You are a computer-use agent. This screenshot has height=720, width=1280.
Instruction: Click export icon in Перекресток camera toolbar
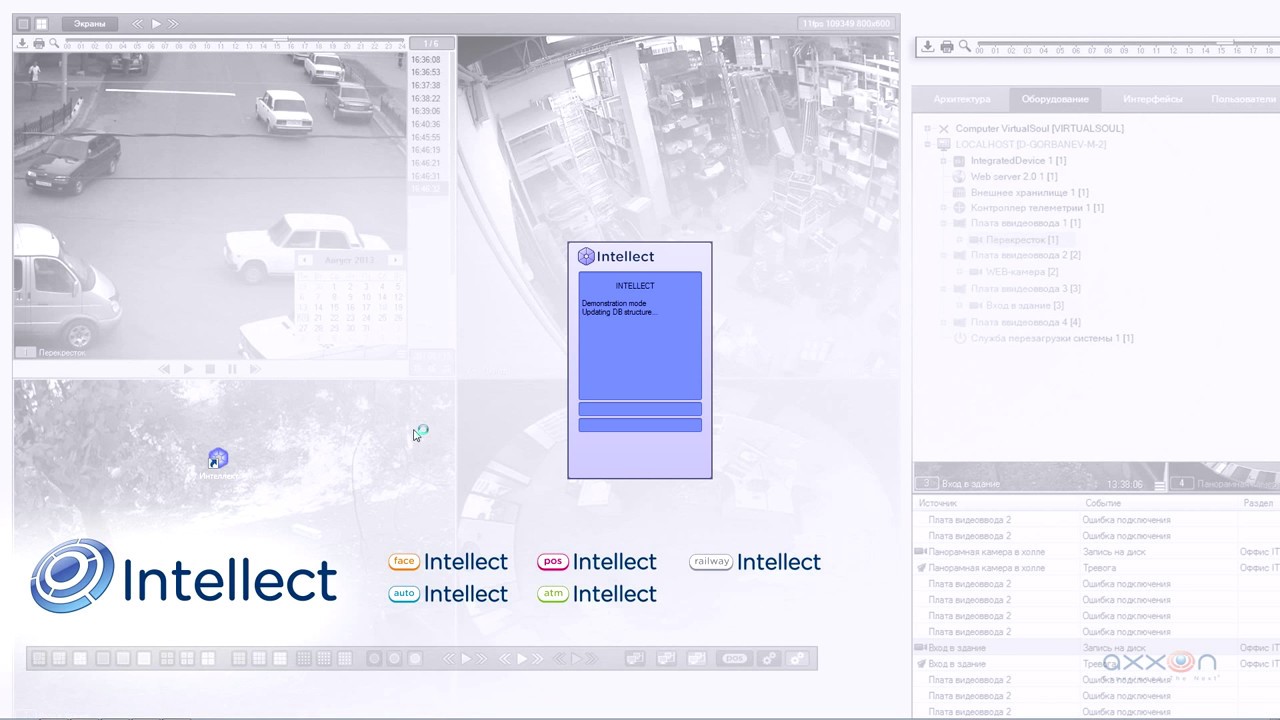pos(23,44)
